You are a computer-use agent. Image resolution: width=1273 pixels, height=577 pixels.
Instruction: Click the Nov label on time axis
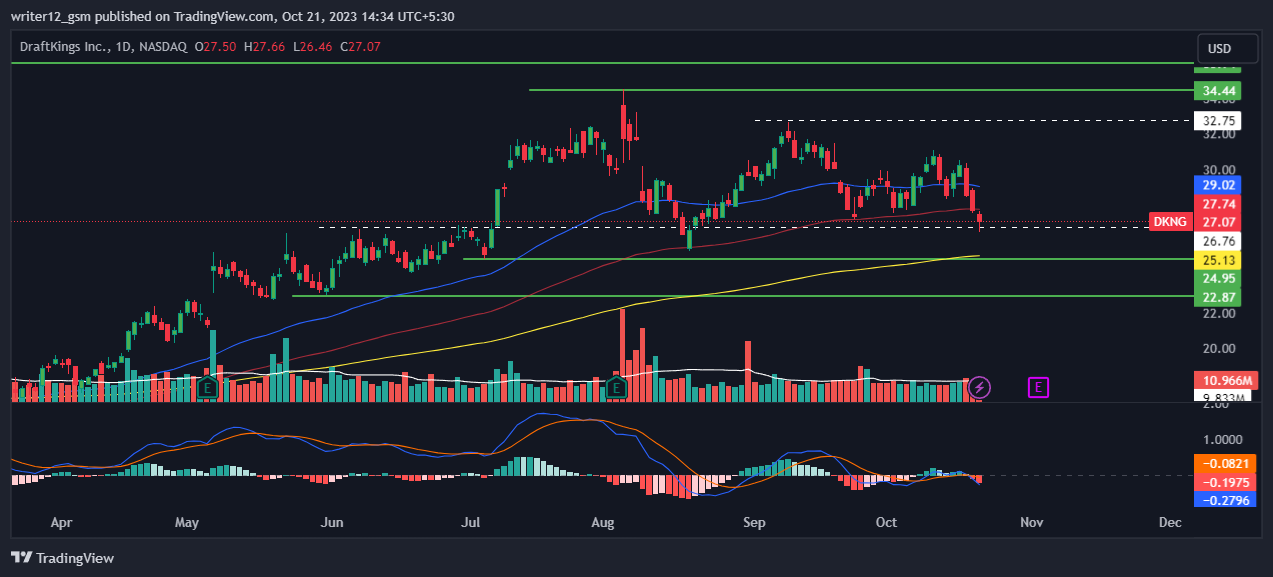pyautogui.click(x=1031, y=522)
